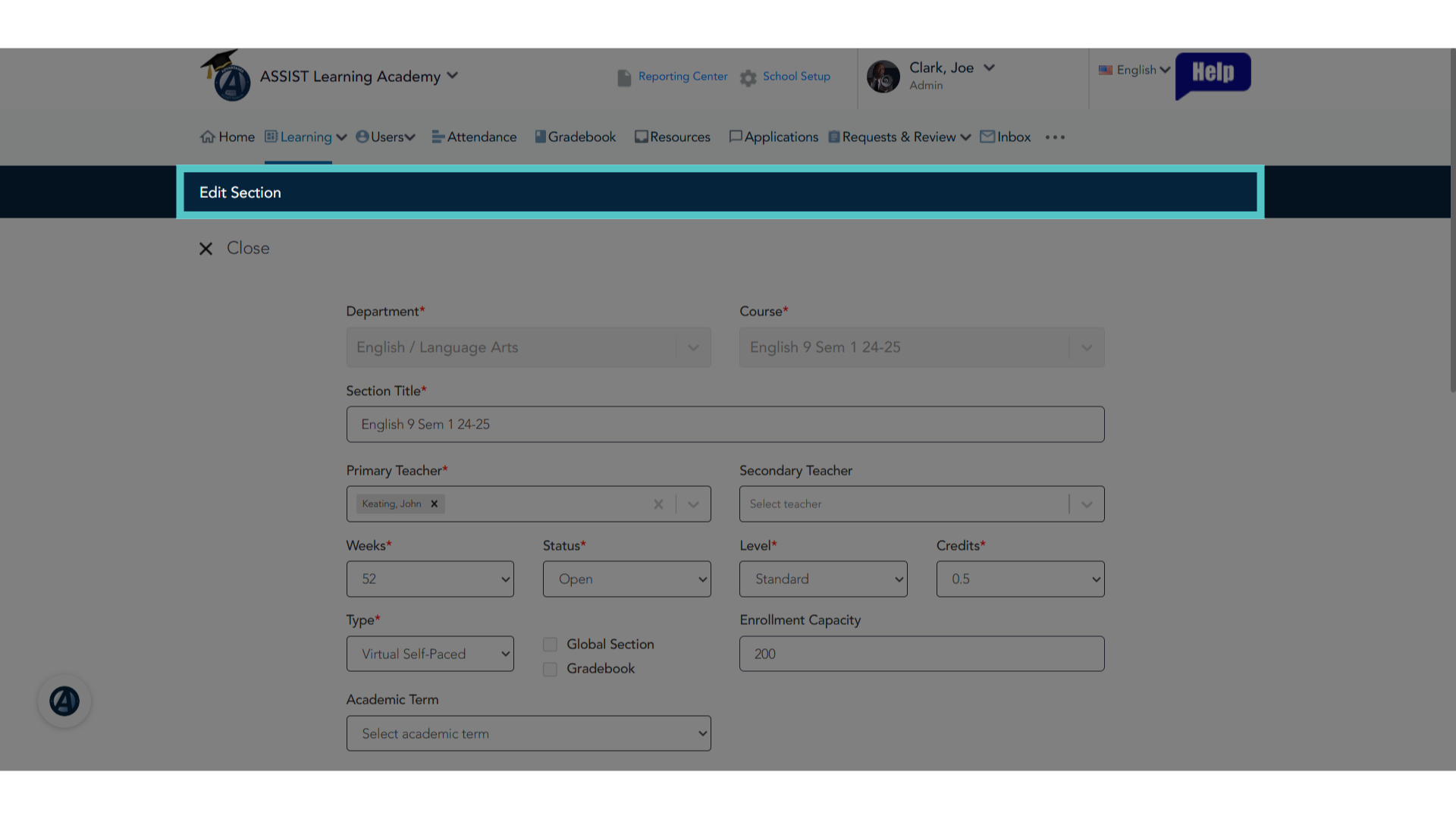
Task: Open the floating ASSIST widget button
Action: point(64,701)
